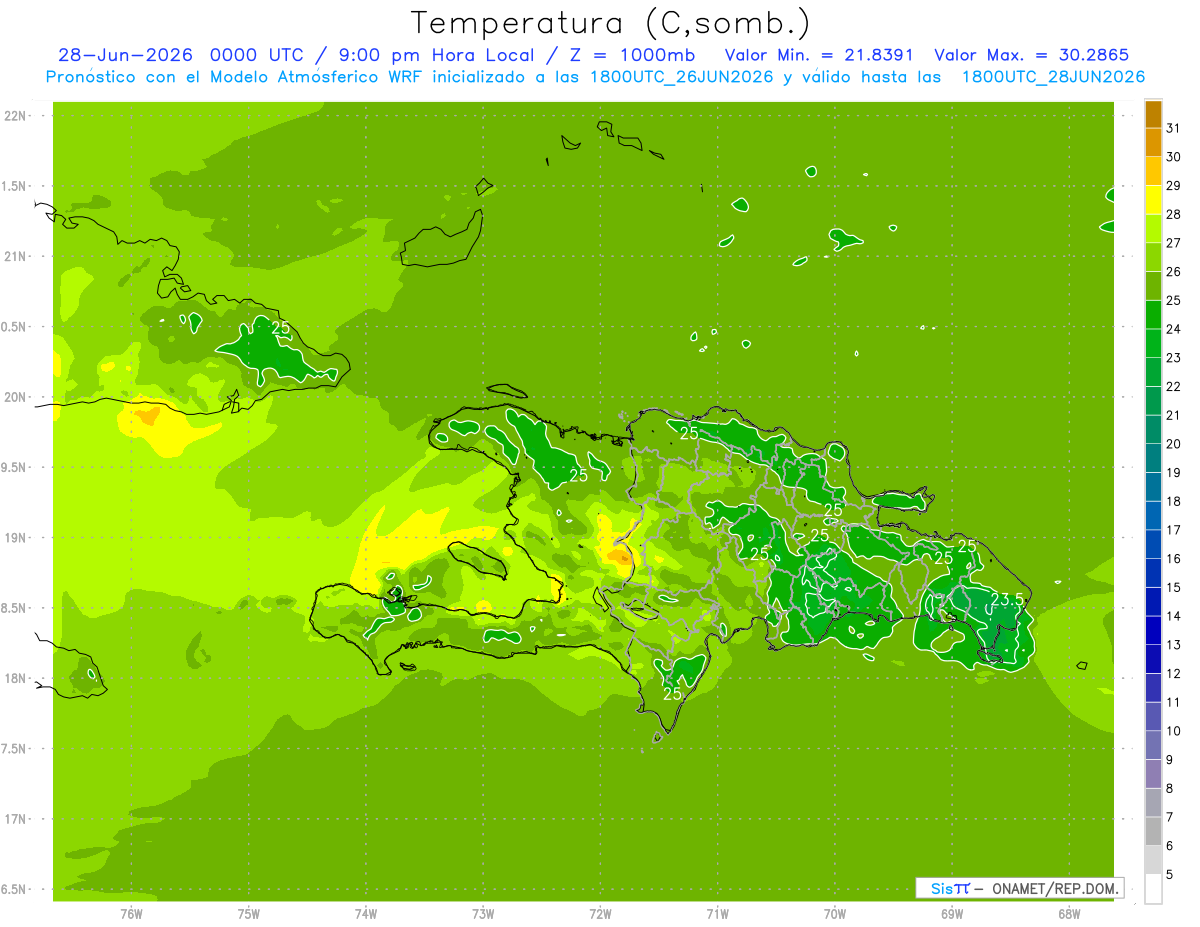Click the '71W' longitude axis label
The height and width of the screenshot is (927, 1200).
coord(718,913)
